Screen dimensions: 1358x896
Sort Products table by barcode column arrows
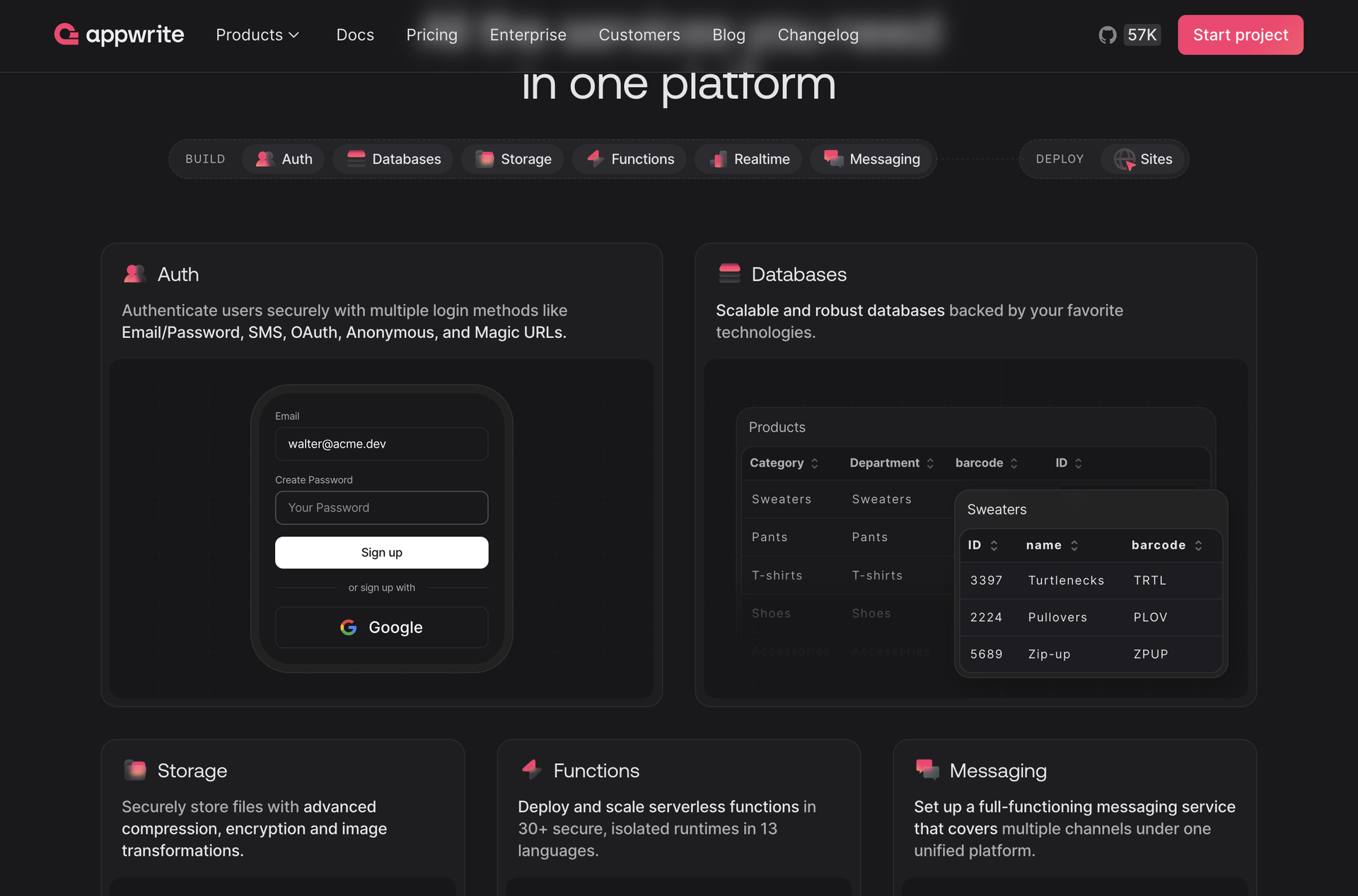[x=1014, y=463]
